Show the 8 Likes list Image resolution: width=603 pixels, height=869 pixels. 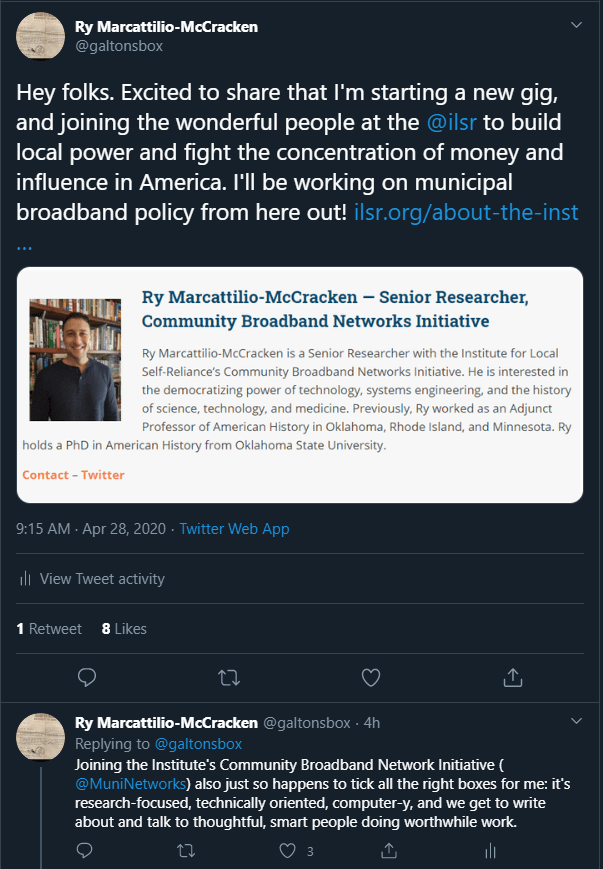point(124,629)
